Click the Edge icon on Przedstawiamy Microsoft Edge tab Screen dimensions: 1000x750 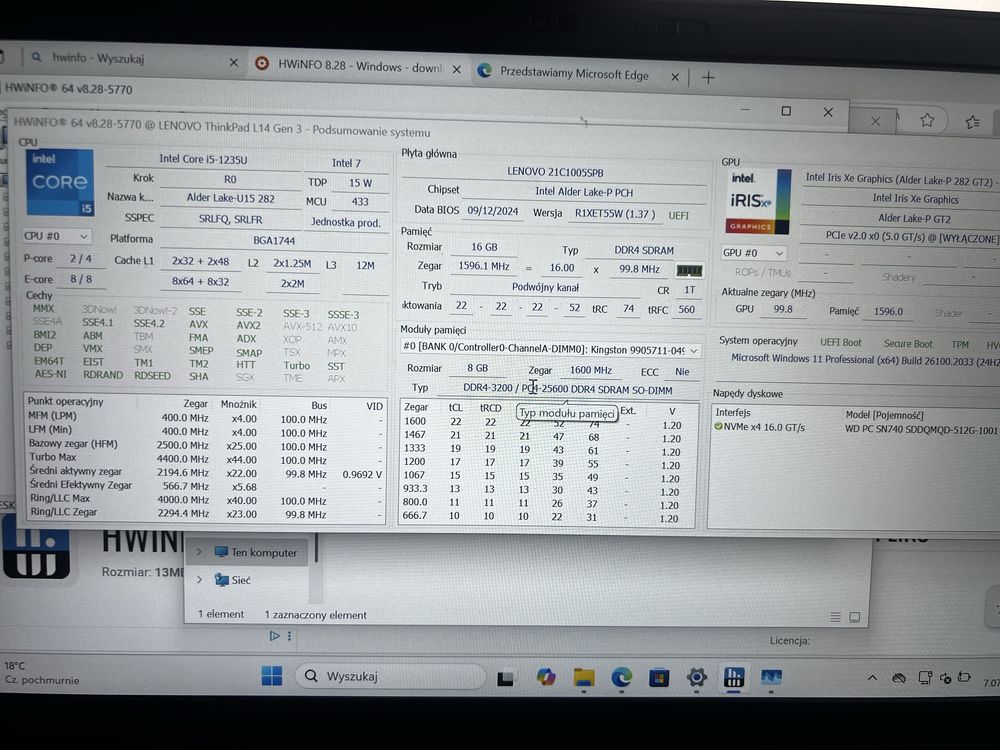[x=485, y=71]
